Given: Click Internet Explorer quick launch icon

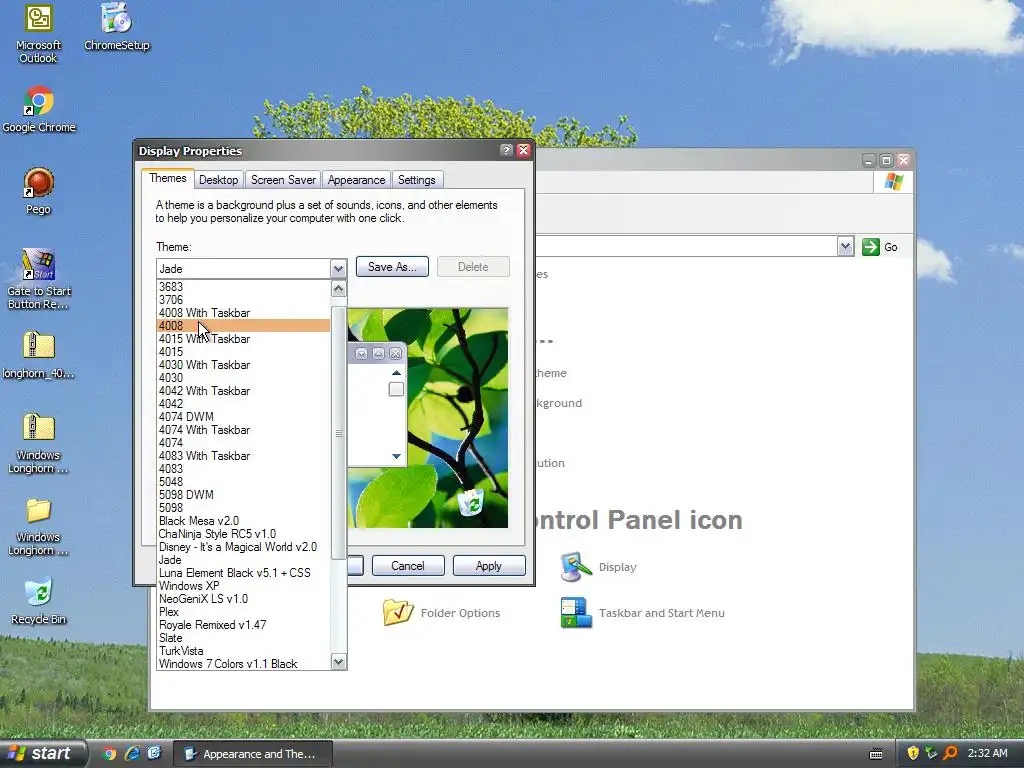Looking at the screenshot, I should pyautogui.click(x=132, y=754).
